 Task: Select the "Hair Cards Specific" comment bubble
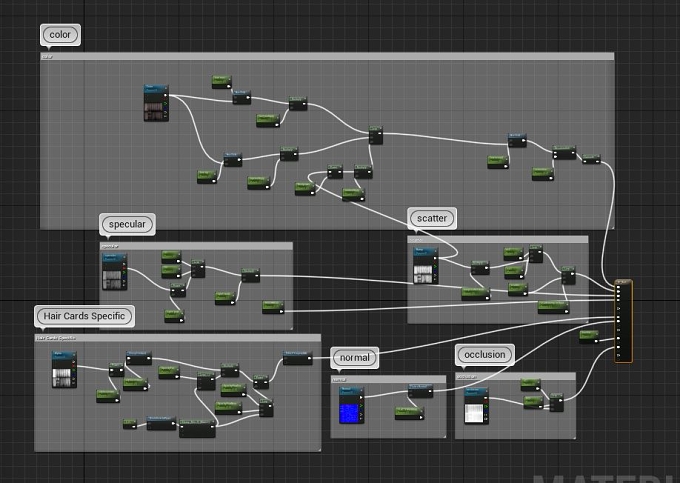click(84, 316)
